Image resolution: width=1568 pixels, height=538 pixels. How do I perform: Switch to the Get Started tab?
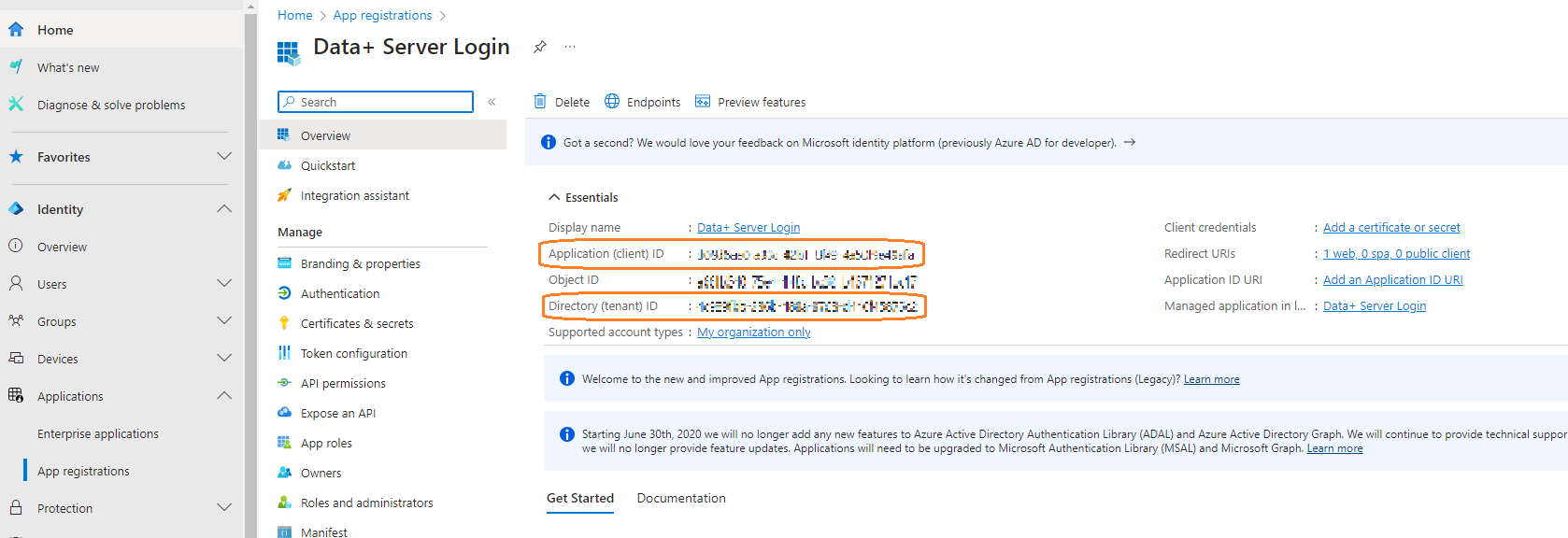pos(580,498)
